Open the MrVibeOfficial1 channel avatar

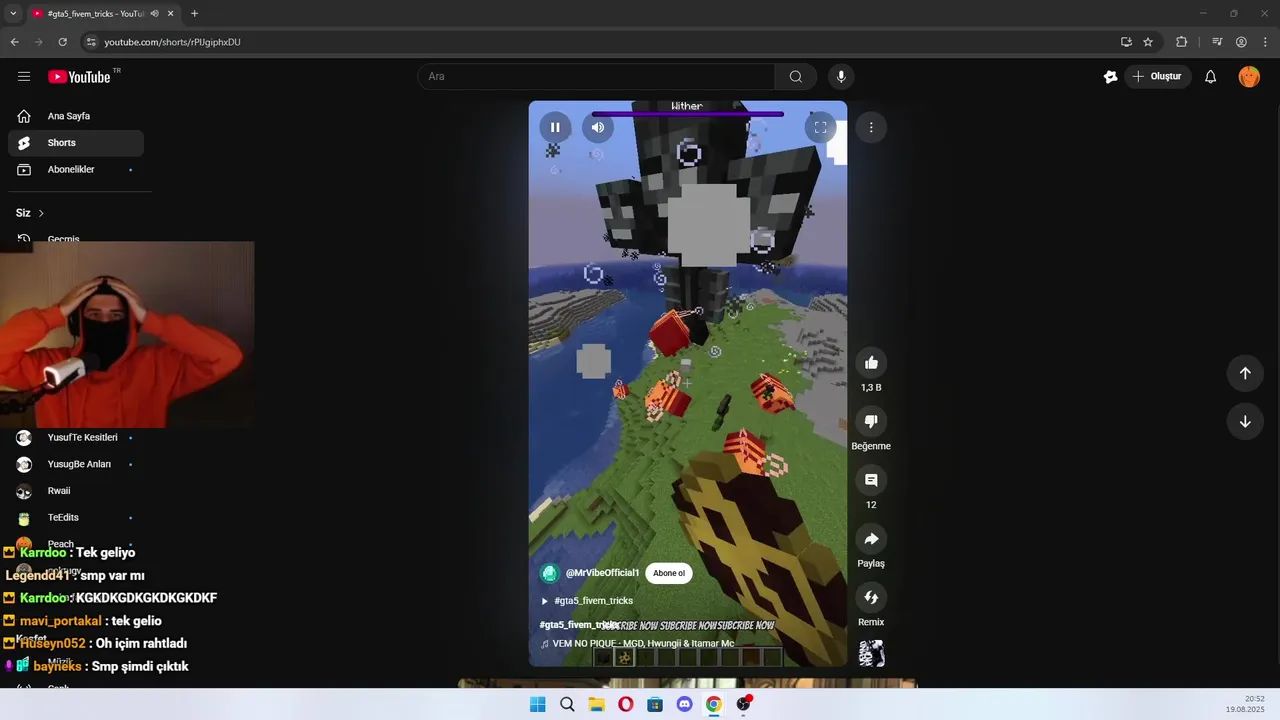click(549, 573)
